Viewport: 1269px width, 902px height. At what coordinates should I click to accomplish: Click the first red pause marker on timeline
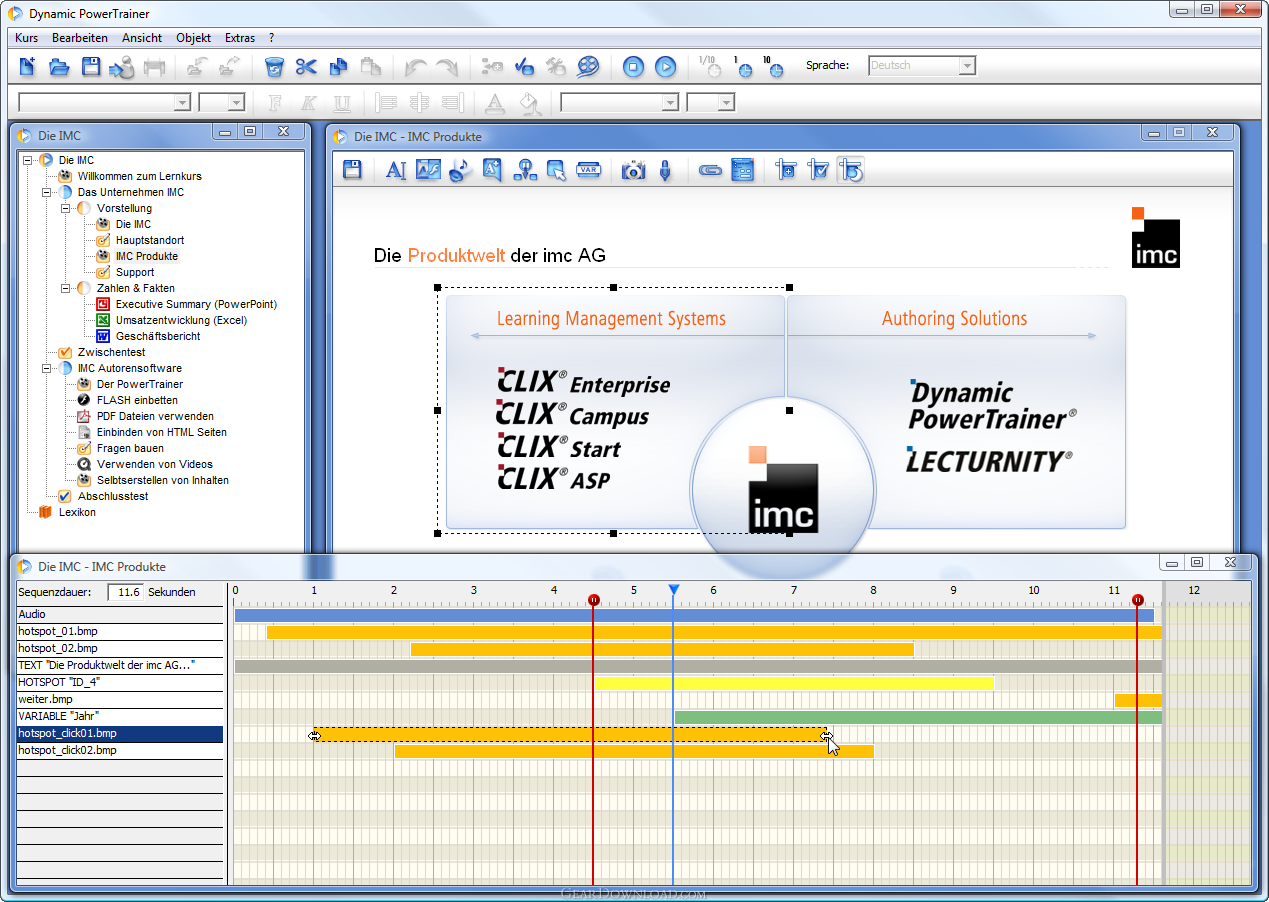(x=593, y=600)
